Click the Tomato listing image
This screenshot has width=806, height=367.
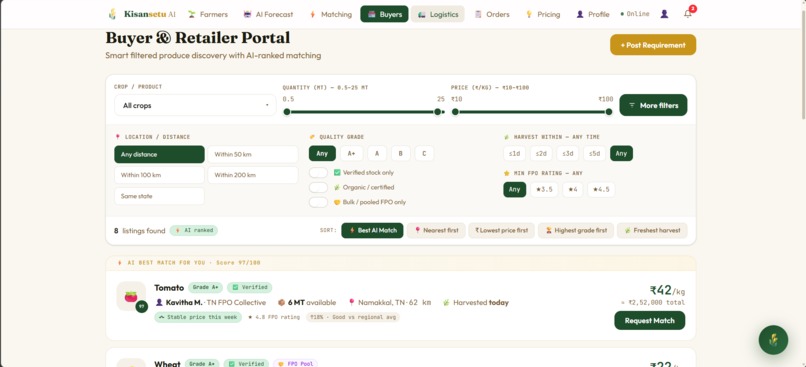pyautogui.click(x=131, y=296)
